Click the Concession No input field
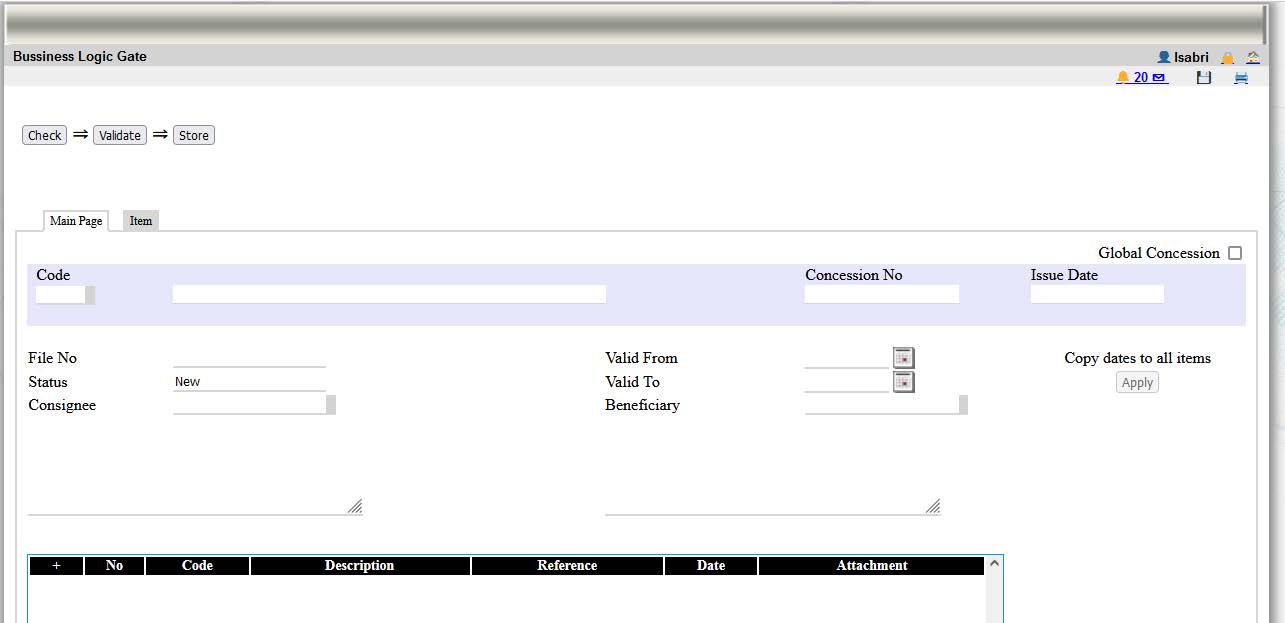This screenshot has height=623, width=1285. (x=881, y=294)
